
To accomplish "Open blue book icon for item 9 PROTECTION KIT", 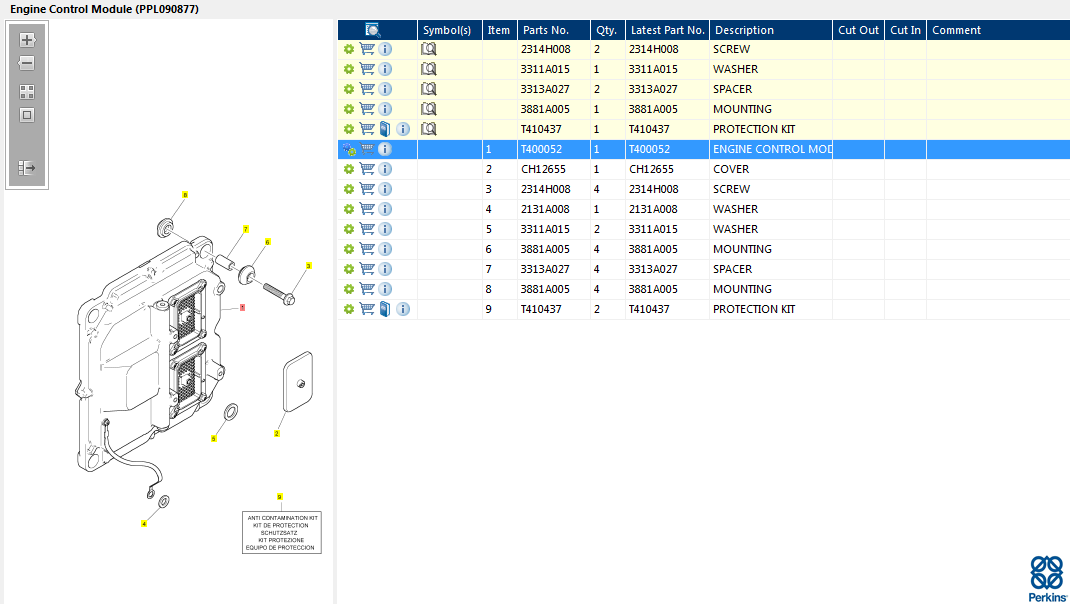I will coord(385,309).
